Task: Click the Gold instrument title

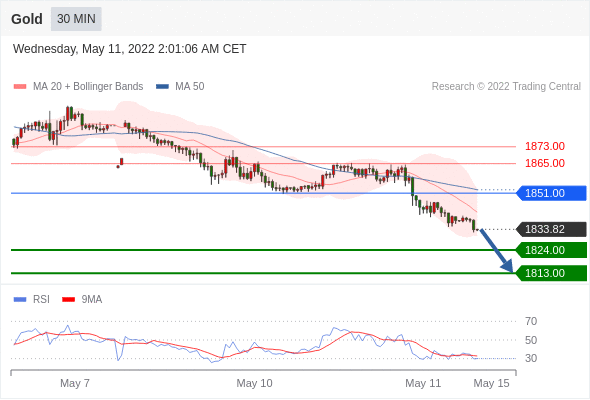Action: click(27, 19)
